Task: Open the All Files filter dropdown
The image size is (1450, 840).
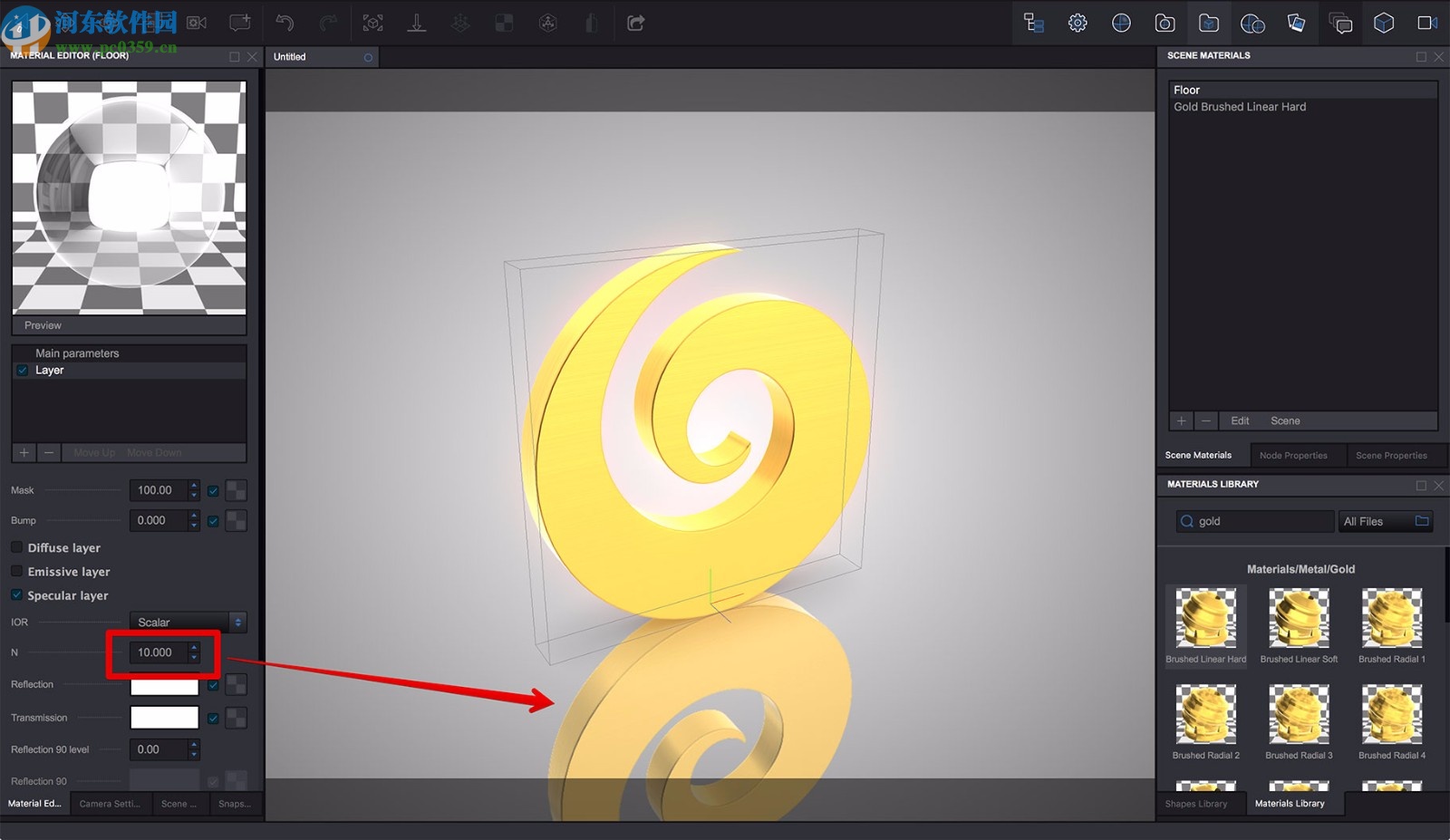Action: (x=1385, y=521)
